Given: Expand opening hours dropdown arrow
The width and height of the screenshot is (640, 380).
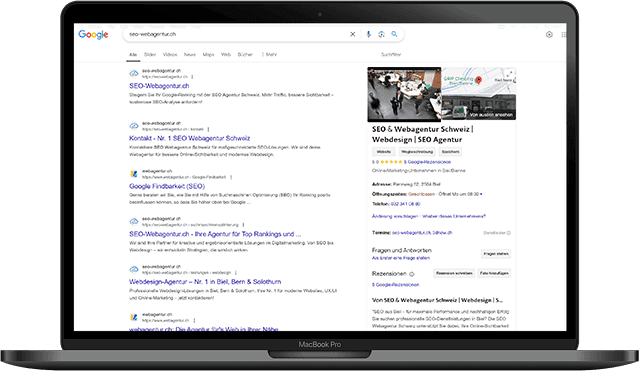Looking at the screenshot, I should coord(481,194).
